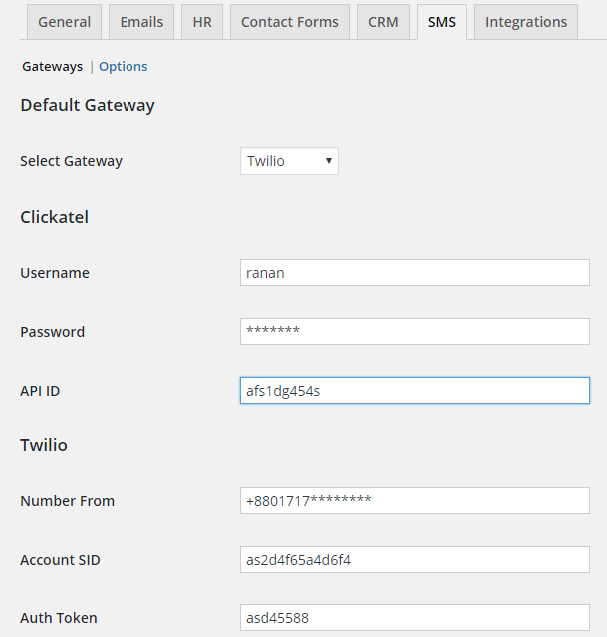
Task: Click the Password label text
Action: (x=52, y=332)
